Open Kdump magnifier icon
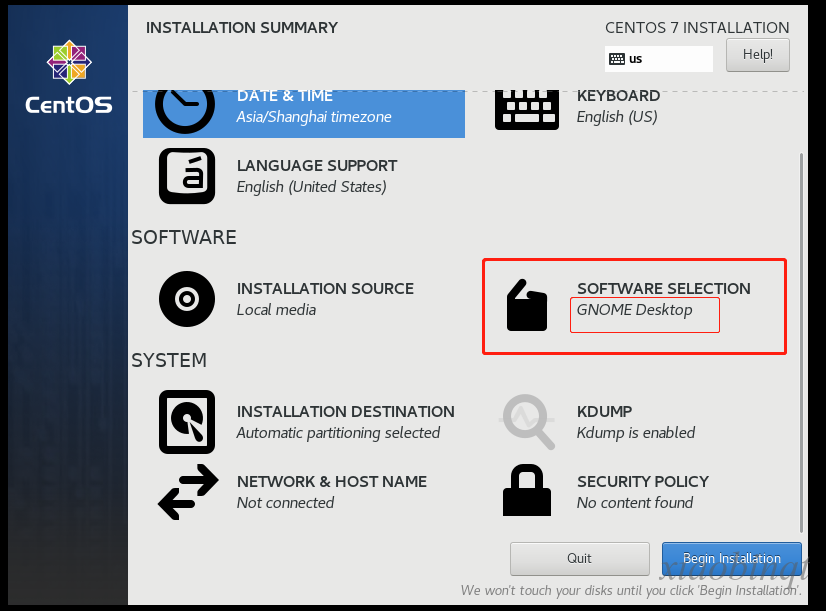 click(527, 422)
